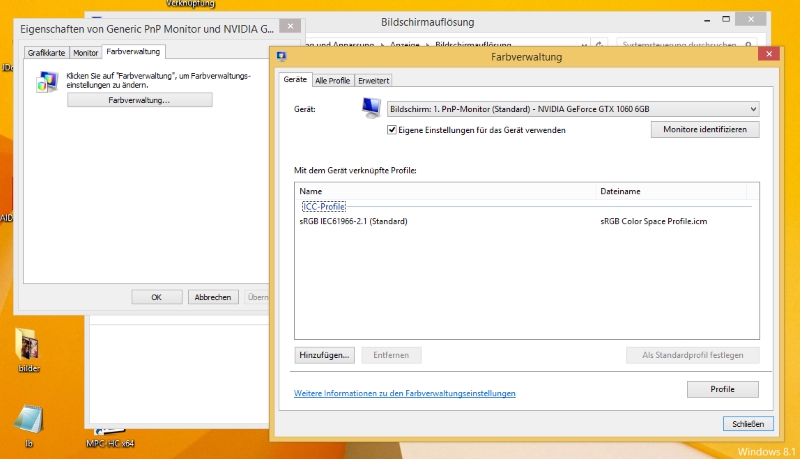The image size is (800, 459).
Task: Click the Farbverwaltung title bar icon
Action: [x=282, y=56]
